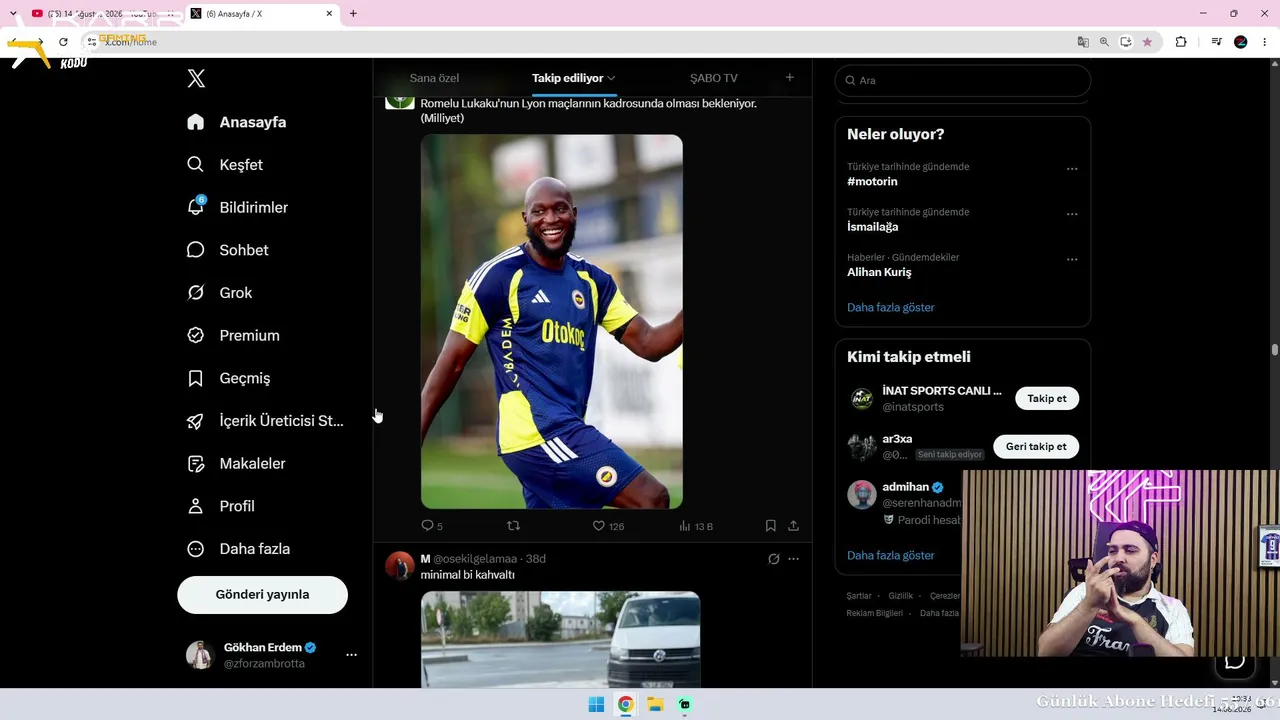The height and width of the screenshot is (720, 1280).
Task: Select the Anasayfa / X browser tab
Action: pos(262,14)
